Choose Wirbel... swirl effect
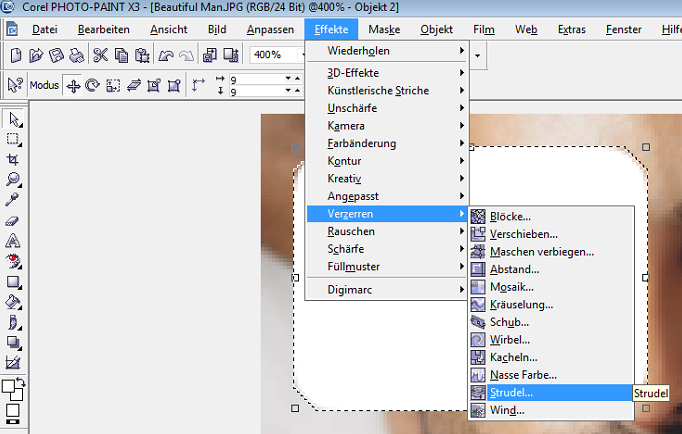The height and width of the screenshot is (434, 682). [551, 340]
